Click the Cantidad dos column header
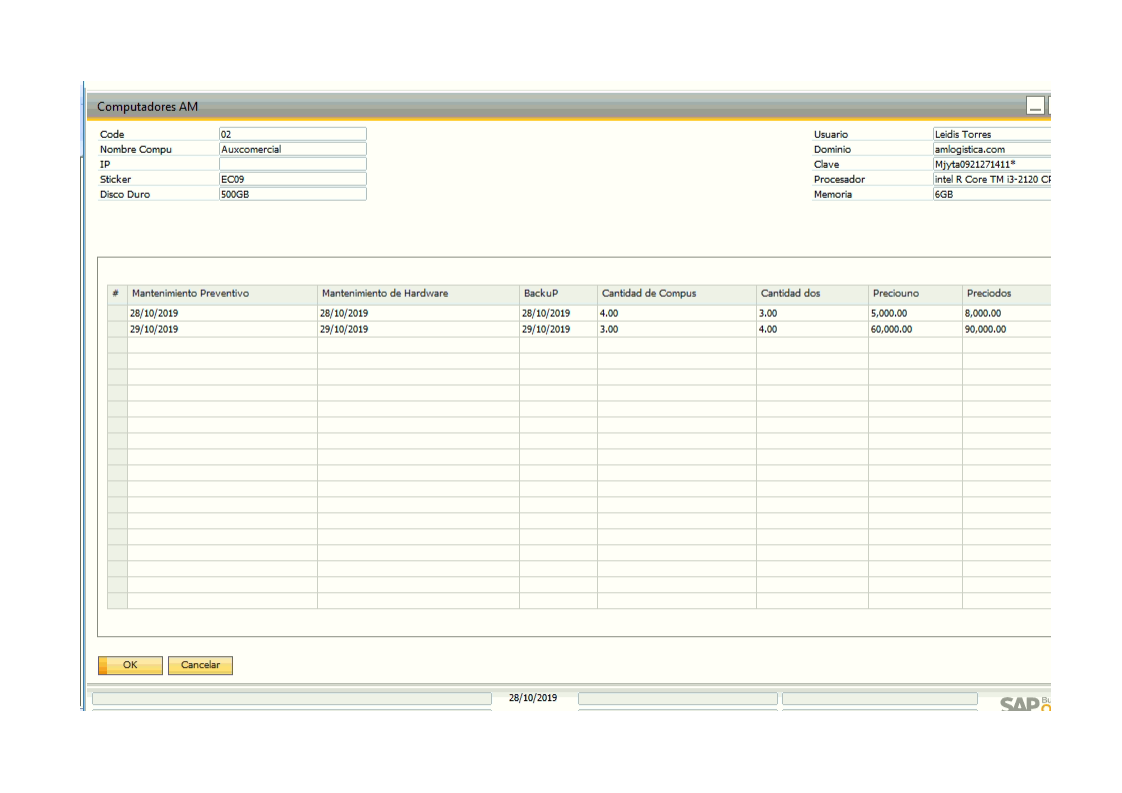The image size is (1122, 793). (813, 293)
